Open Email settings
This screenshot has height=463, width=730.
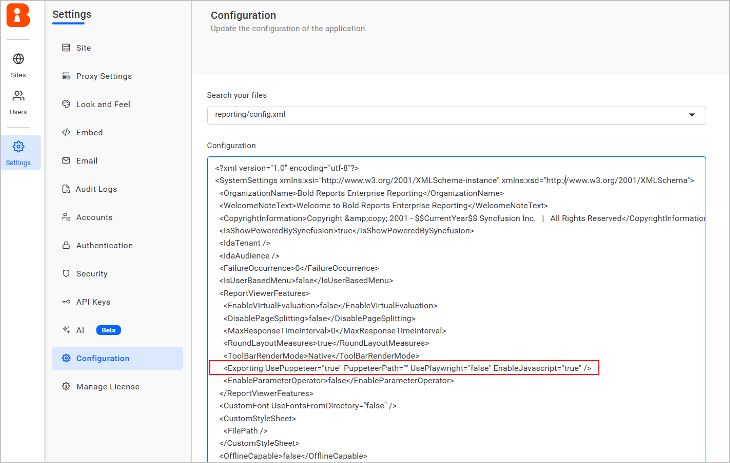point(87,161)
